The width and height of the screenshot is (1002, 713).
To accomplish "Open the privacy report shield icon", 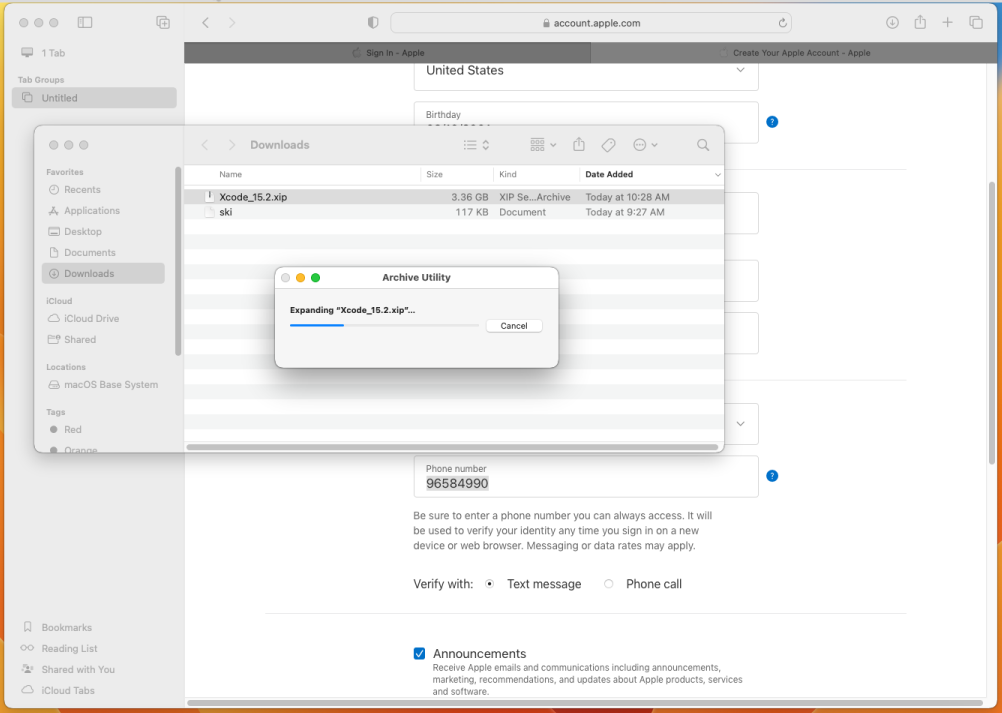I will tap(373, 22).
